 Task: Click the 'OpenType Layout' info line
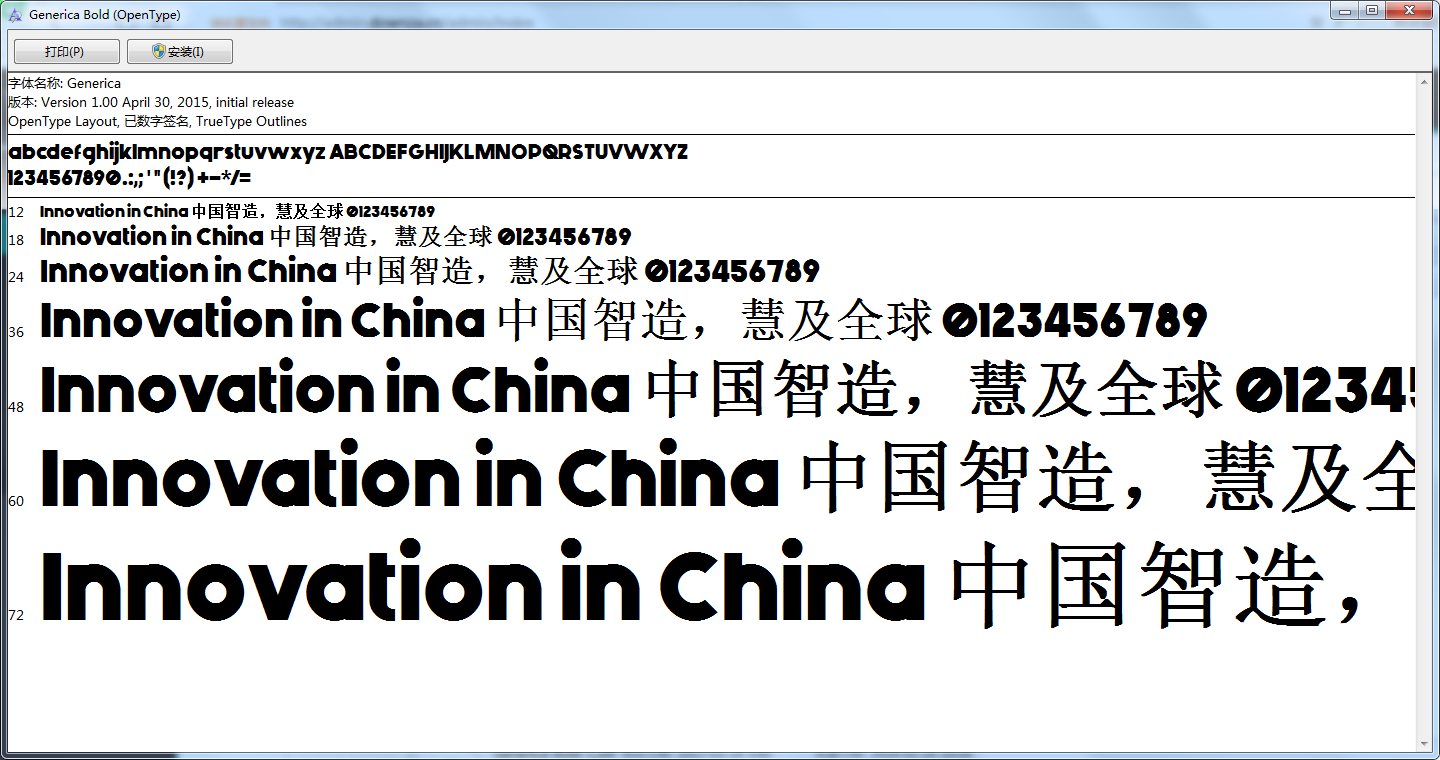coord(158,121)
